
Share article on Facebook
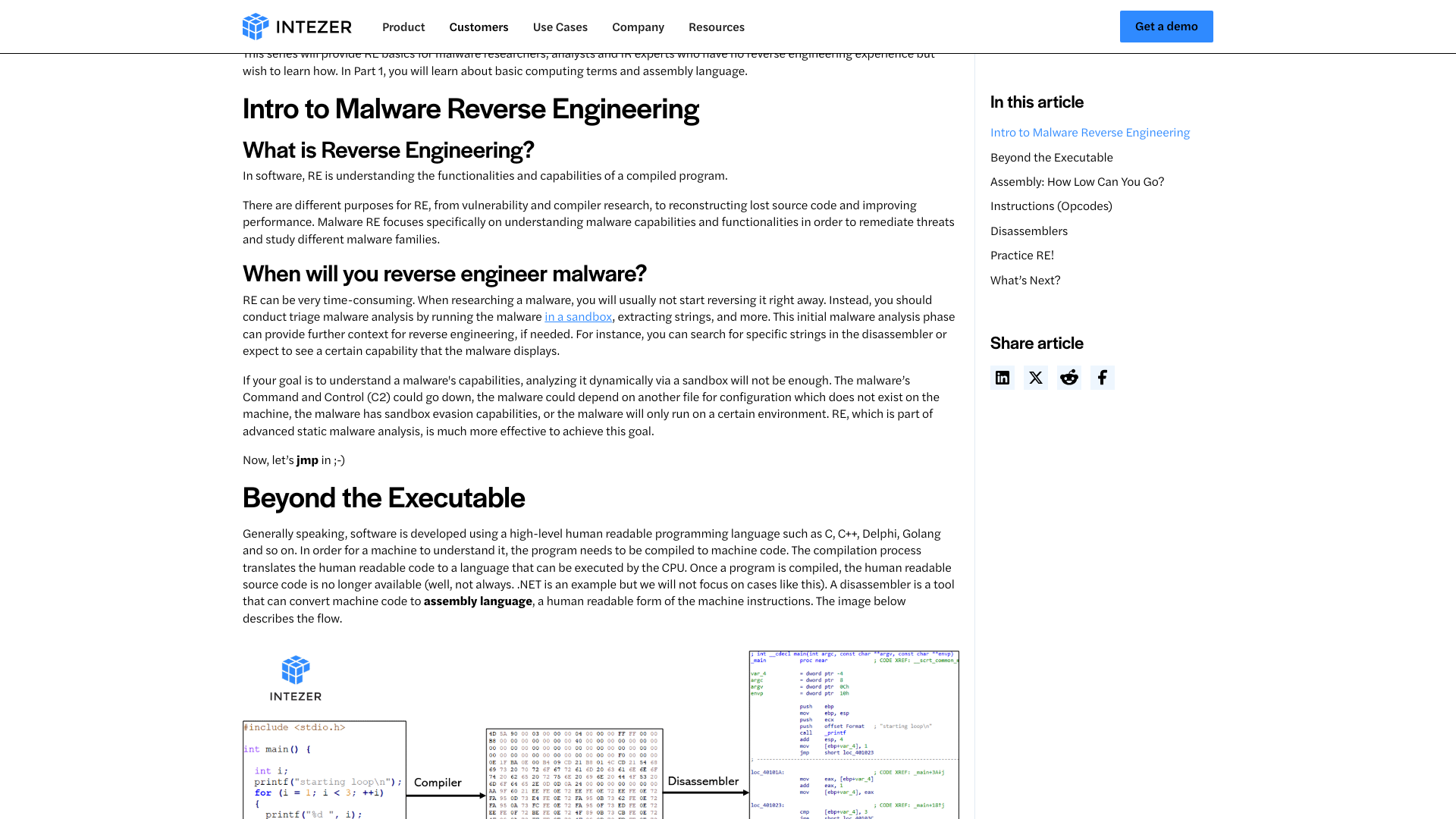click(1103, 378)
